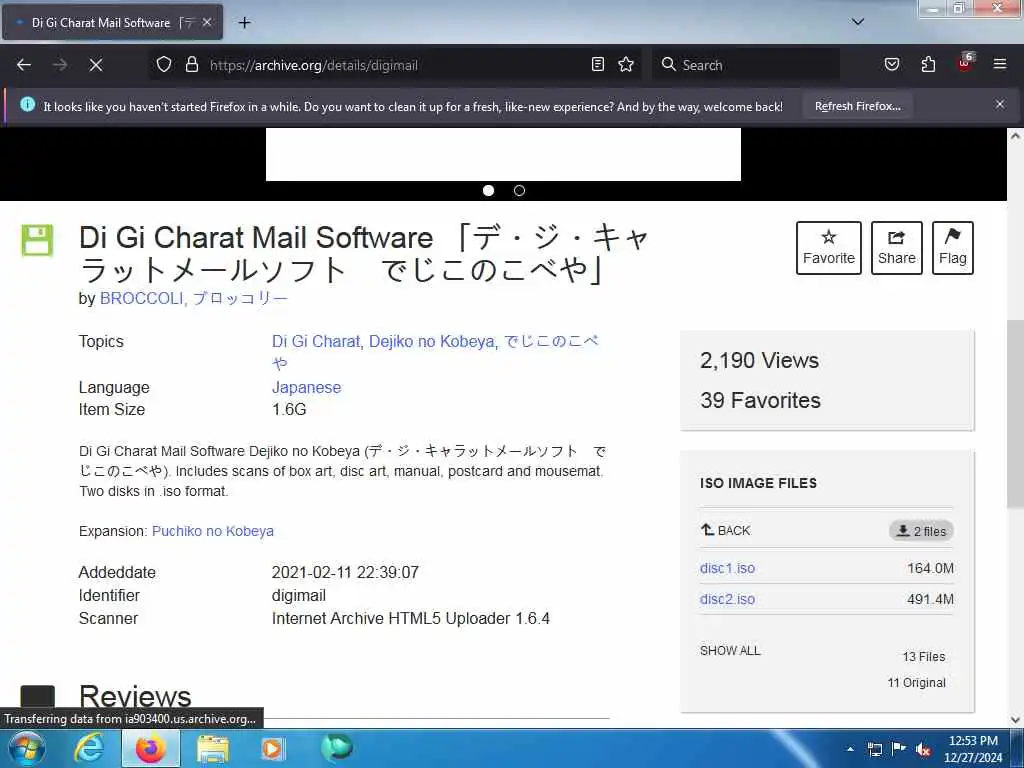Bookmark this page with the star

(x=626, y=65)
